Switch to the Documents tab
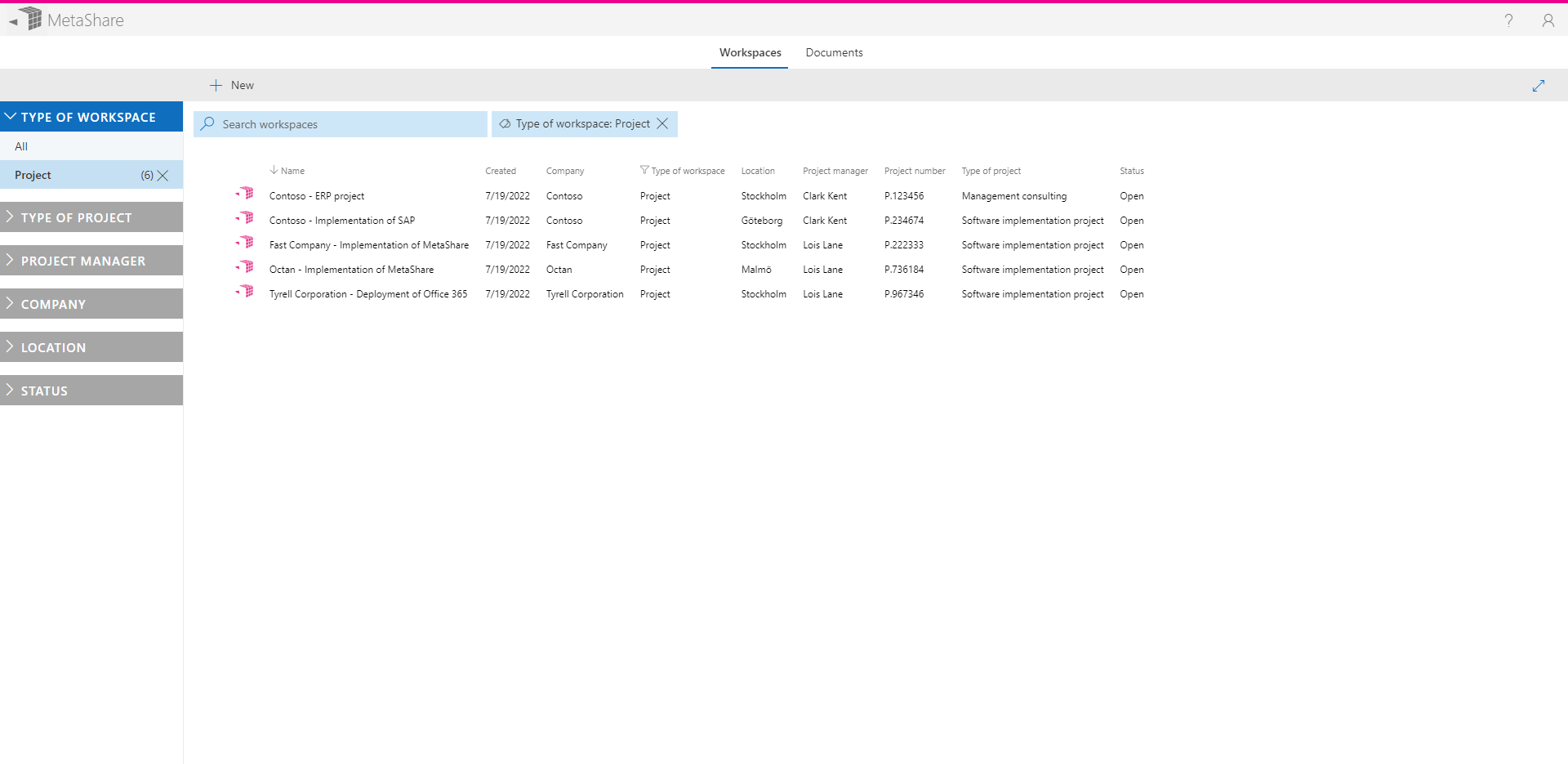The width and height of the screenshot is (1568, 764). [834, 52]
